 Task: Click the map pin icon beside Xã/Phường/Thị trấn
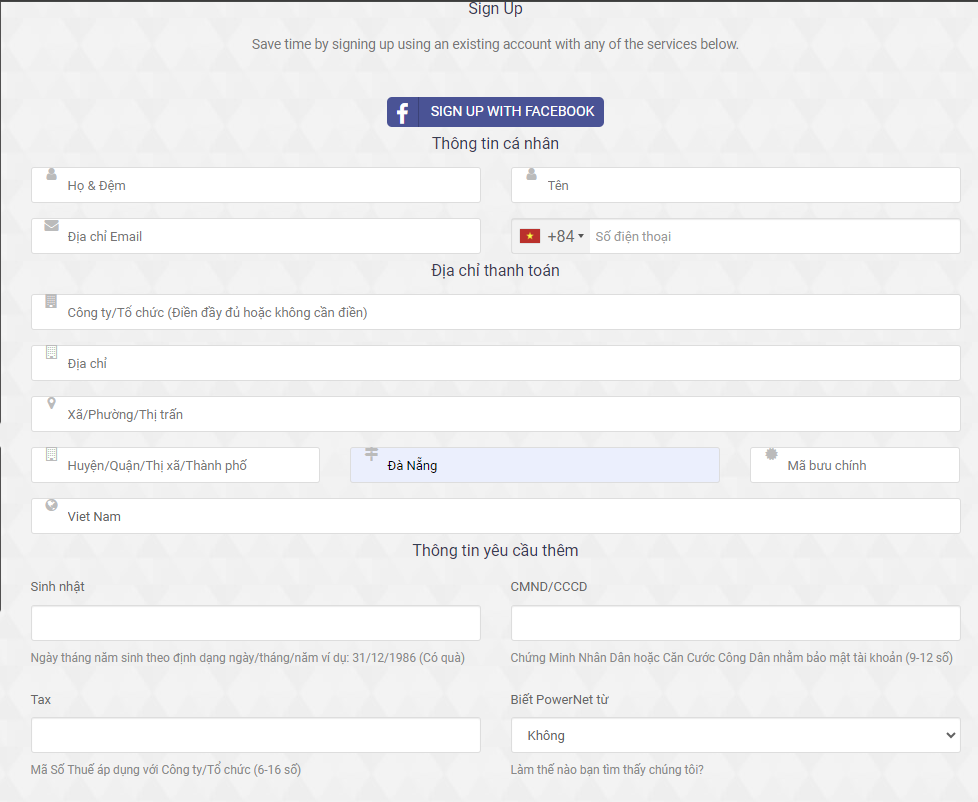pyautogui.click(x=51, y=403)
